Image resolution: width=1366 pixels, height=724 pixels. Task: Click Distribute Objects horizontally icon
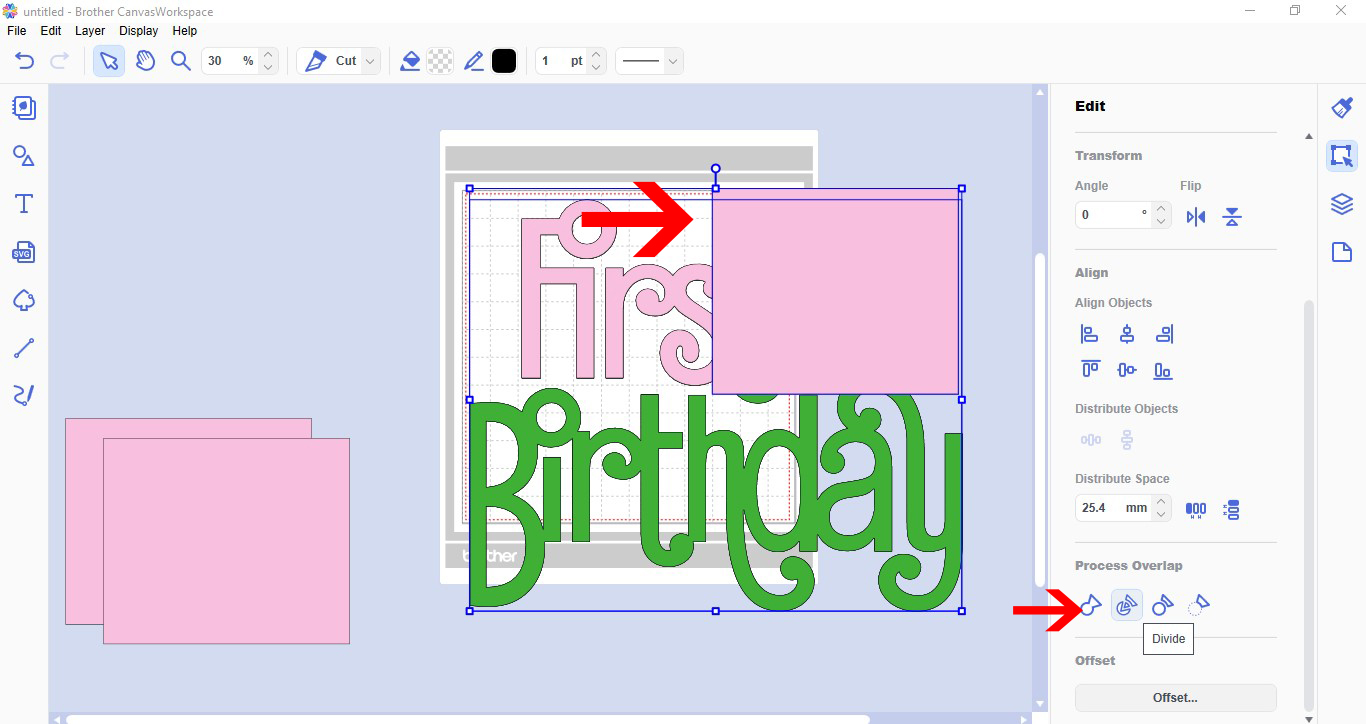pyautogui.click(x=1090, y=440)
